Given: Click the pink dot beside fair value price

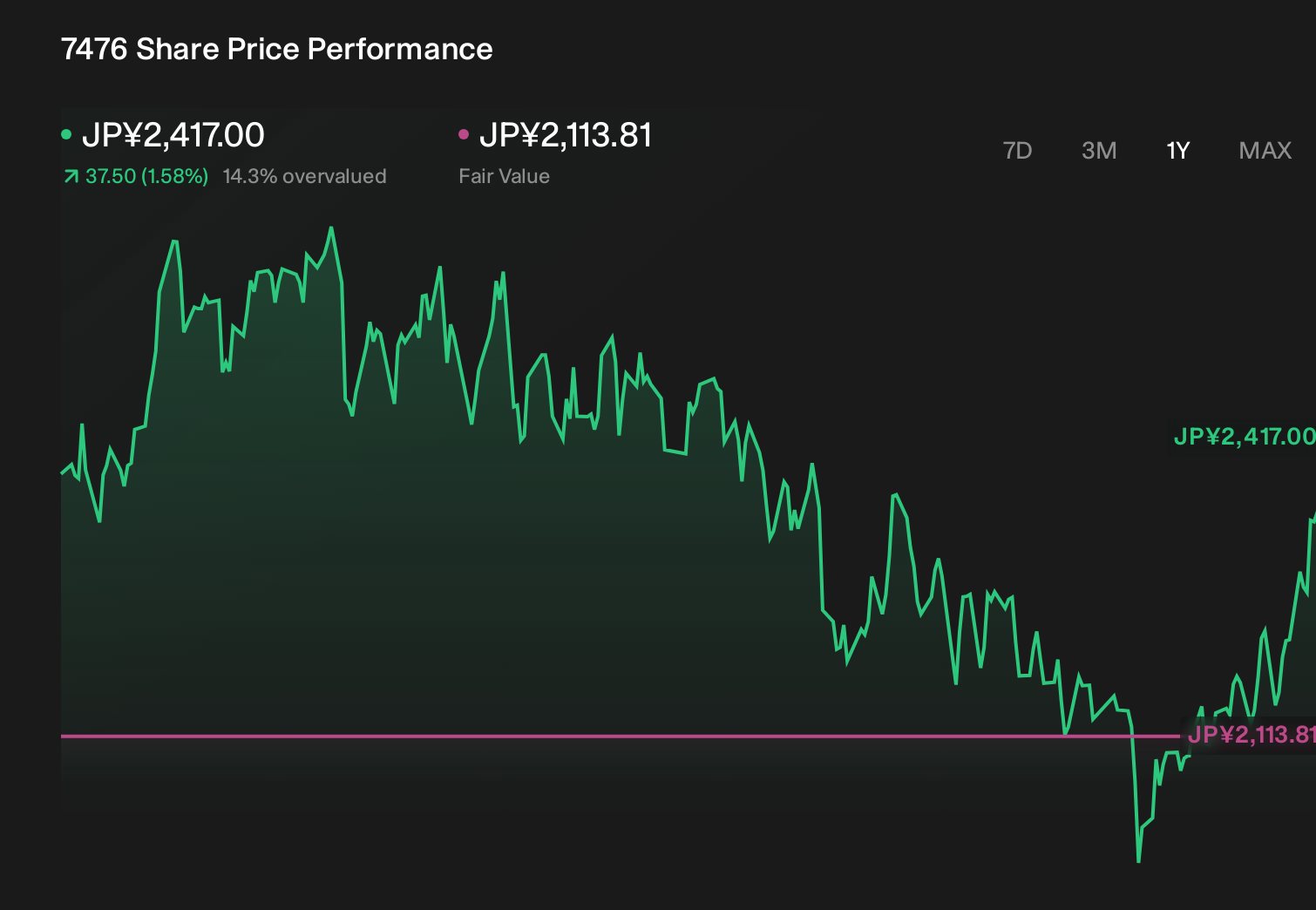Looking at the screenshot, I should coord(464,134).
